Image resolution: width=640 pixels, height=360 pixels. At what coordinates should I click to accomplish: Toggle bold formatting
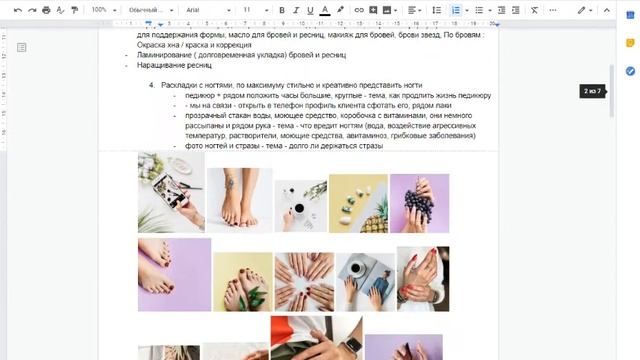[282, 10]
